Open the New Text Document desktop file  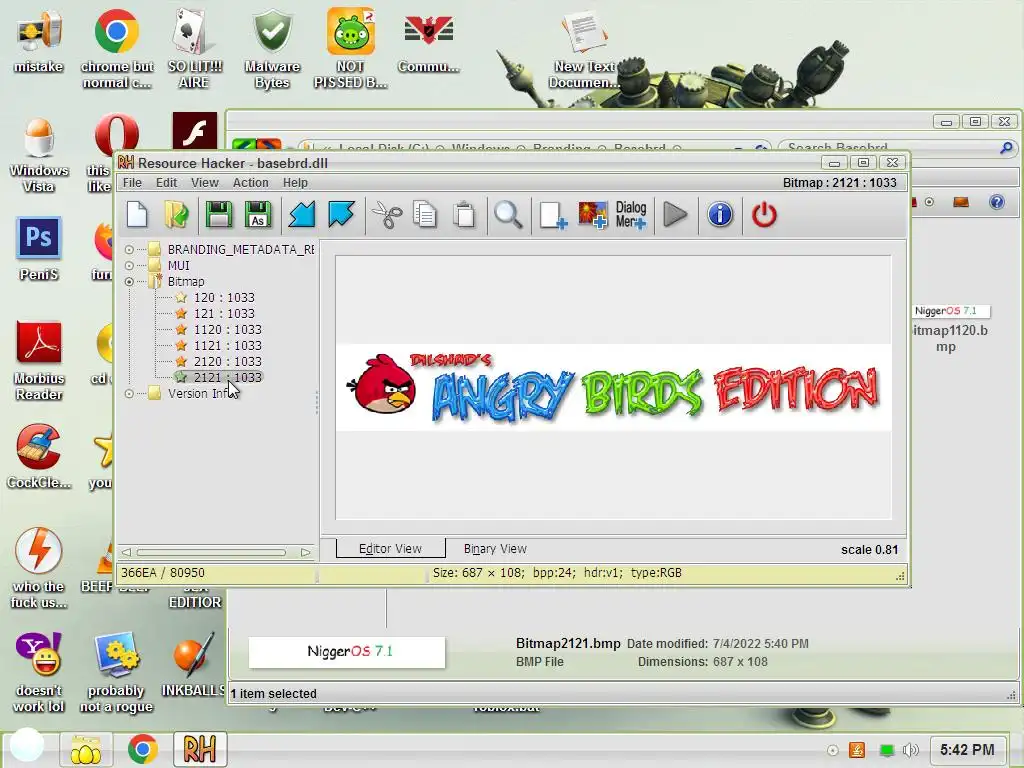tap(584, 49)
